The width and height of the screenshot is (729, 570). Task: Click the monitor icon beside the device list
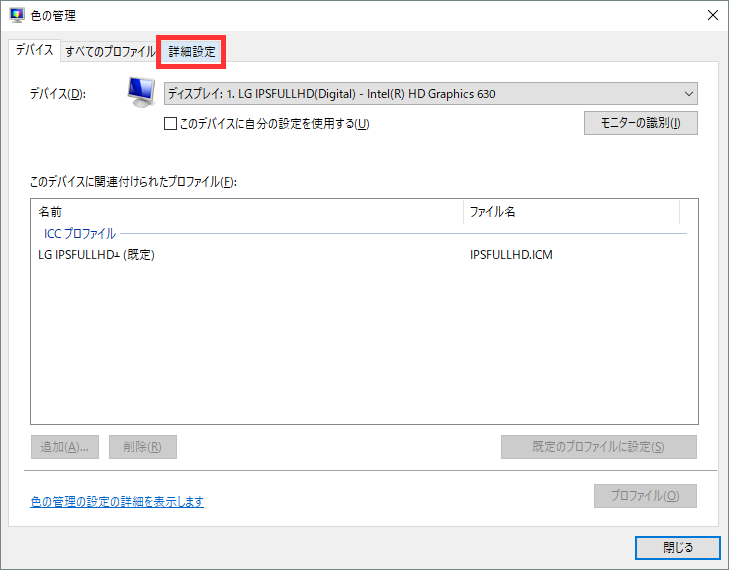point(142,92)
